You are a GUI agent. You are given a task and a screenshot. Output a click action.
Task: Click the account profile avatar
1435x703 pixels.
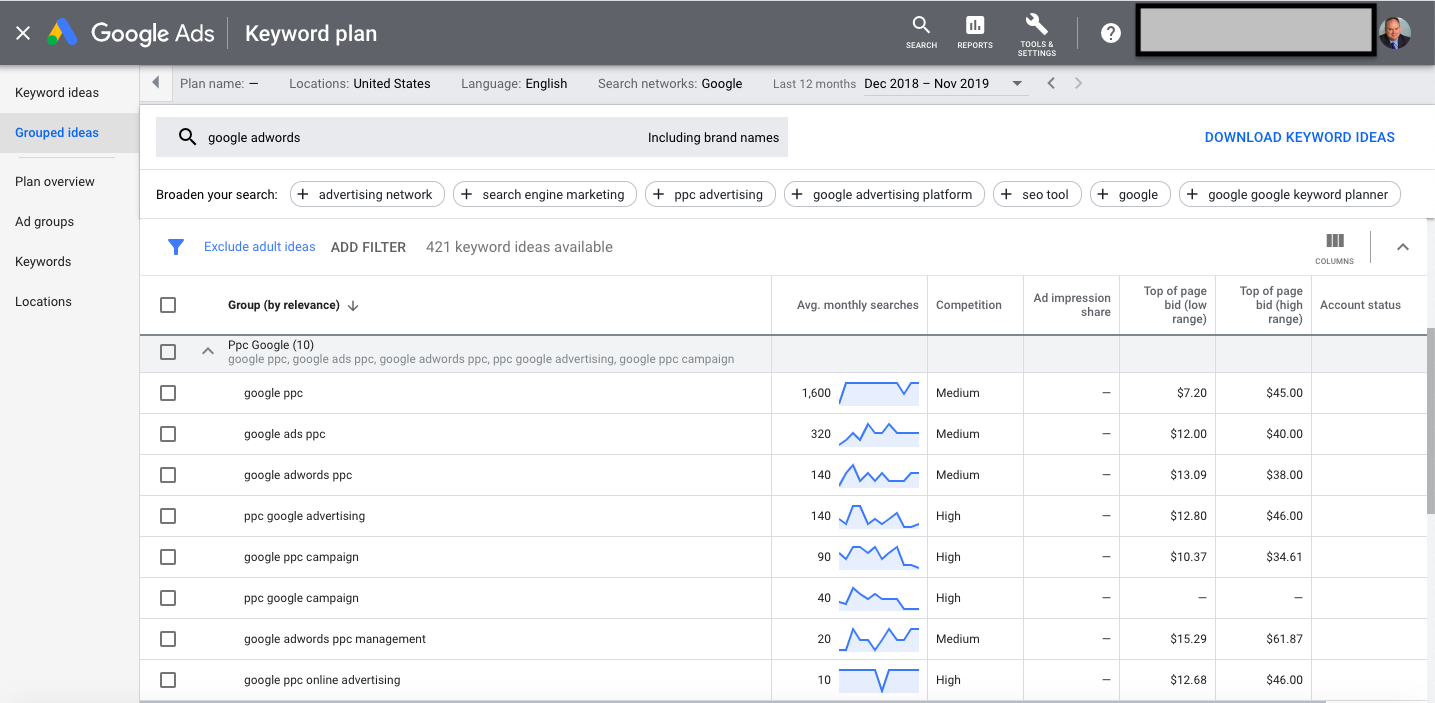coord(1394,32)
